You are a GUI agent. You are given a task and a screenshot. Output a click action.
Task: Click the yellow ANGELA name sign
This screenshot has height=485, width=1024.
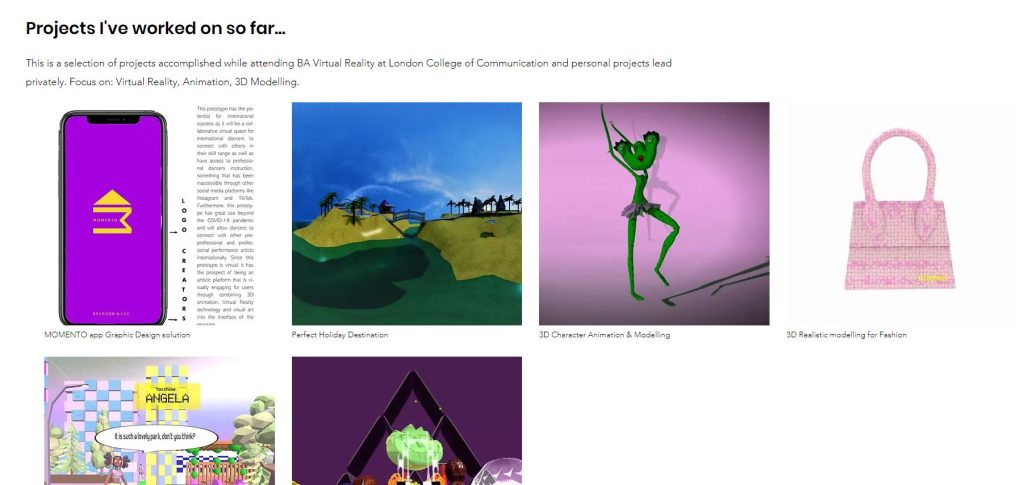coord(167,396)
